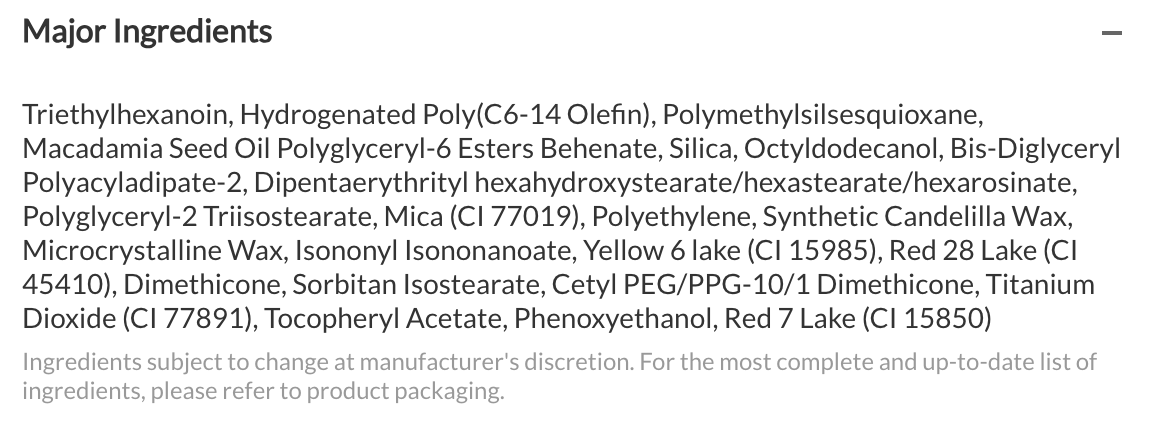Click Macadamia Seed Oil Polyglyceryl-6 Esters Behenate

(339, 148)
